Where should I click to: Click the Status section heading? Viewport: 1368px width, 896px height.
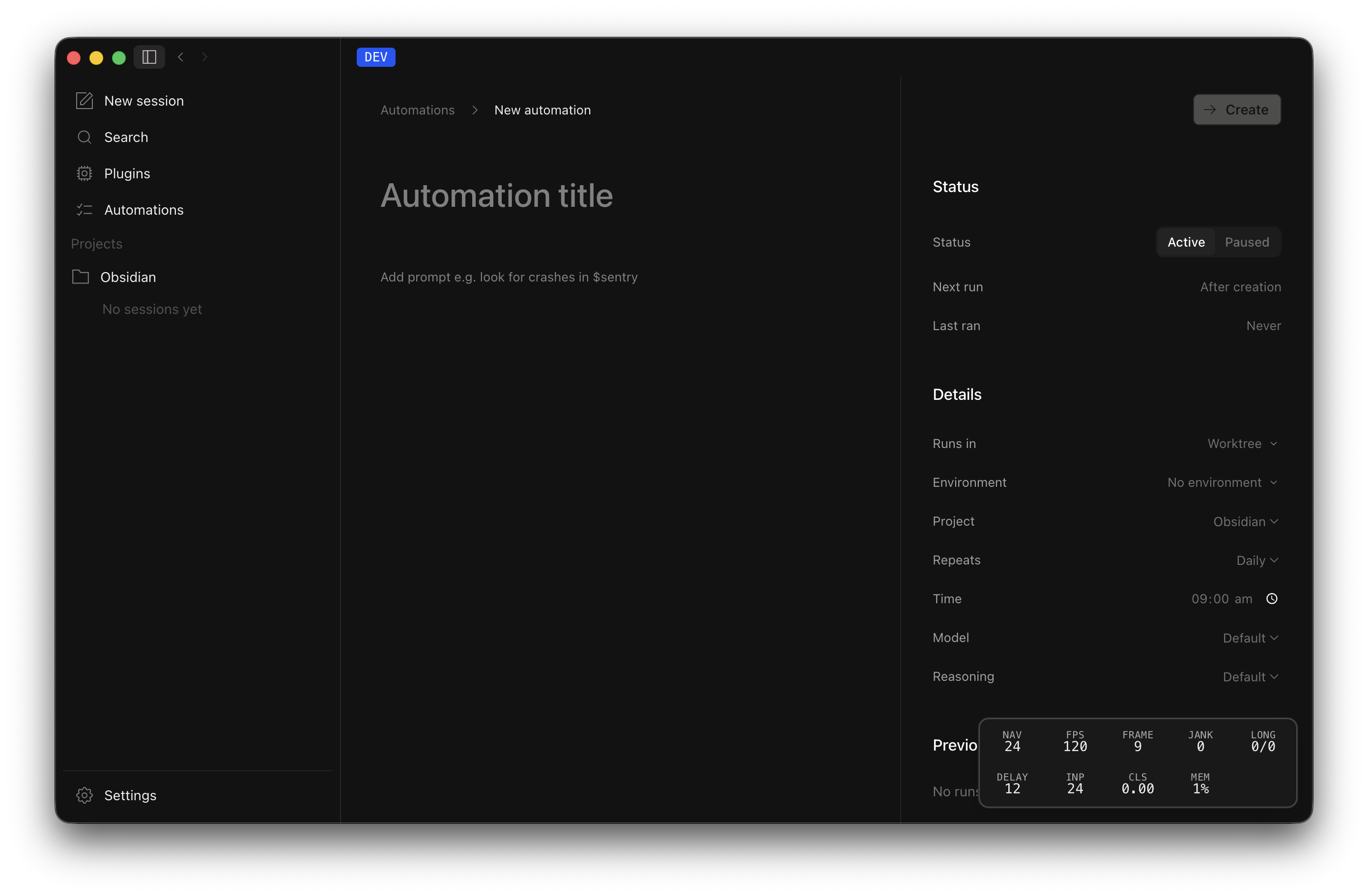955,186
